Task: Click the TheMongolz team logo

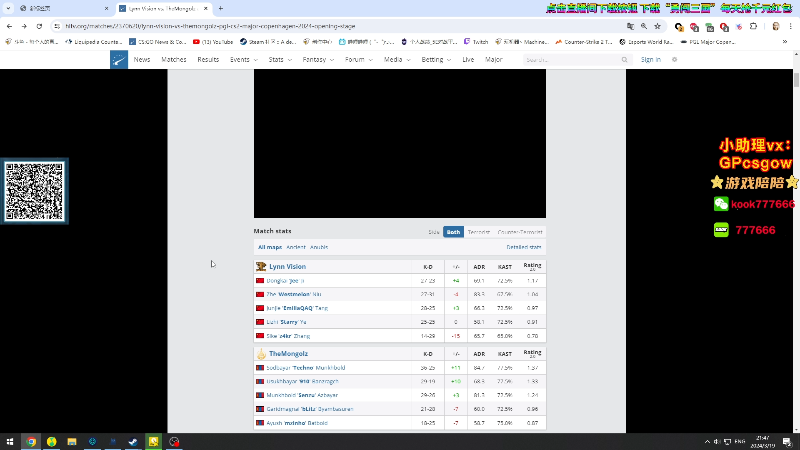Action: (x=261, y=354)
